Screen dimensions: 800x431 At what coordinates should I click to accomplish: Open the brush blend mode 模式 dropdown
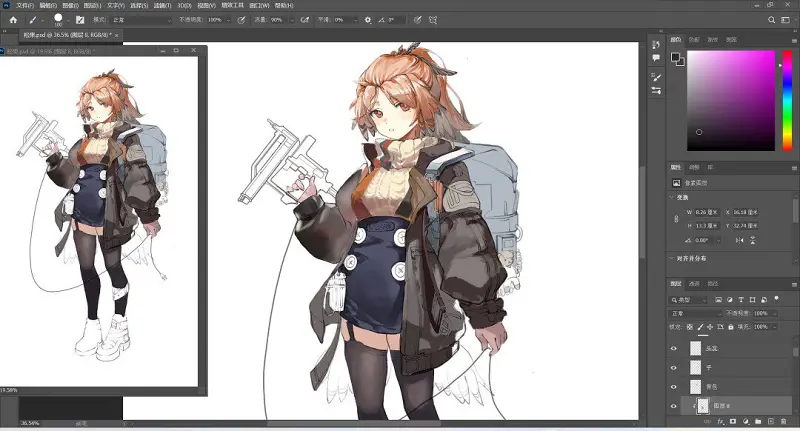[x=141, y=20]
